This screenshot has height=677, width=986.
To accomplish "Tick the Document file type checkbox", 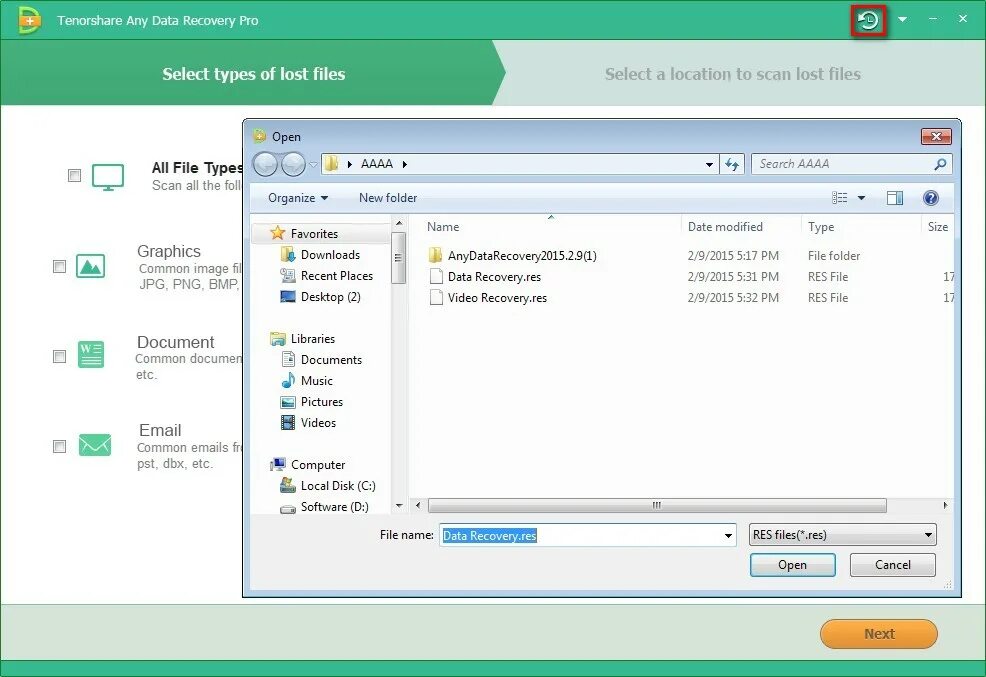I will [59, 356].
